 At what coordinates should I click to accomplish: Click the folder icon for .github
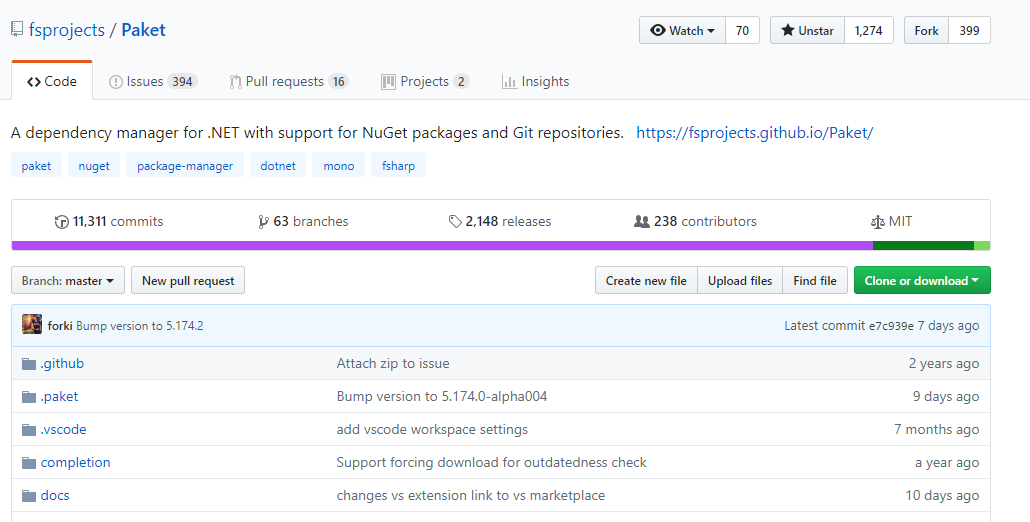click(29, 364)
